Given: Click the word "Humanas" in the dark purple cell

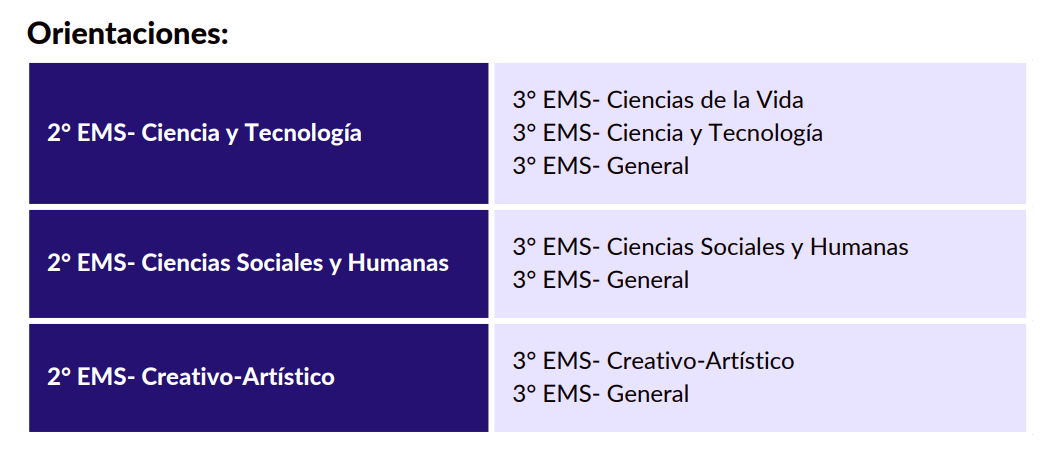Looking at the screenshot, I should click(398, 263).
